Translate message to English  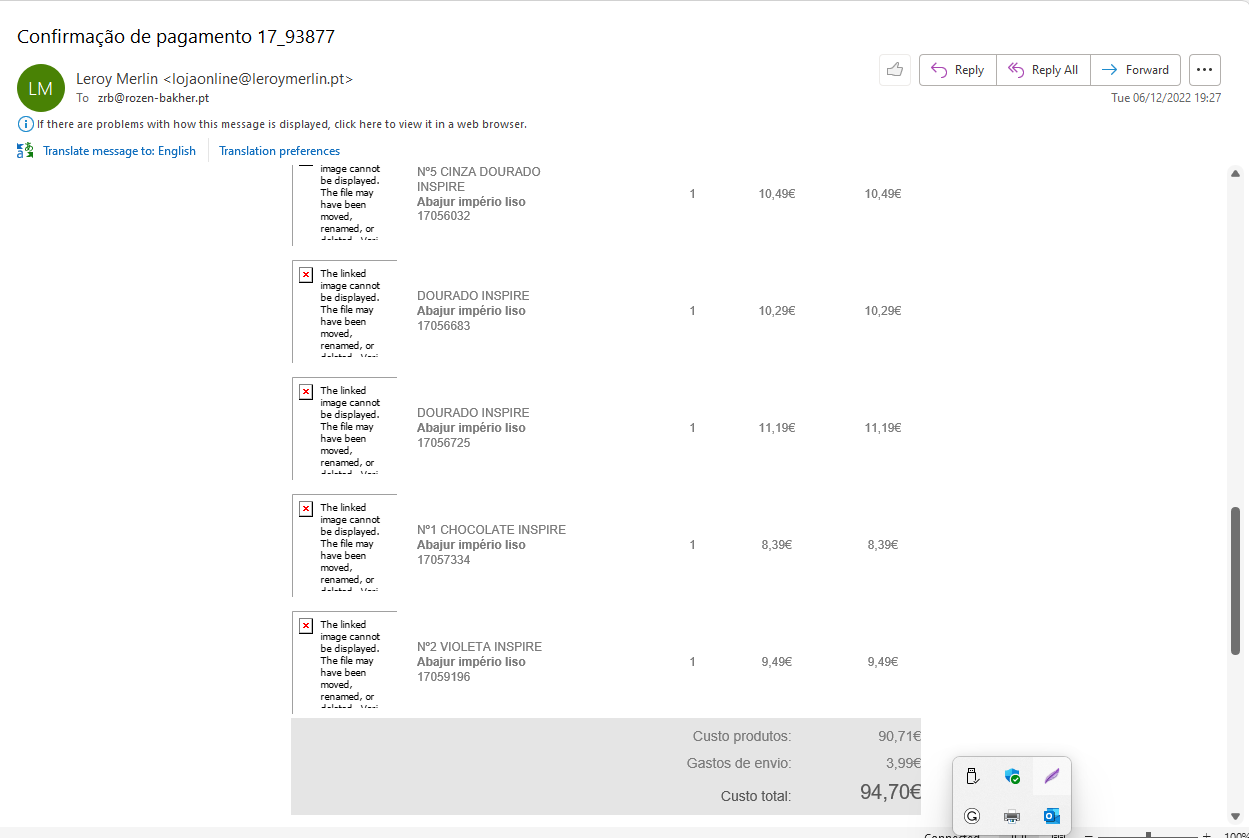pos(119,151)
